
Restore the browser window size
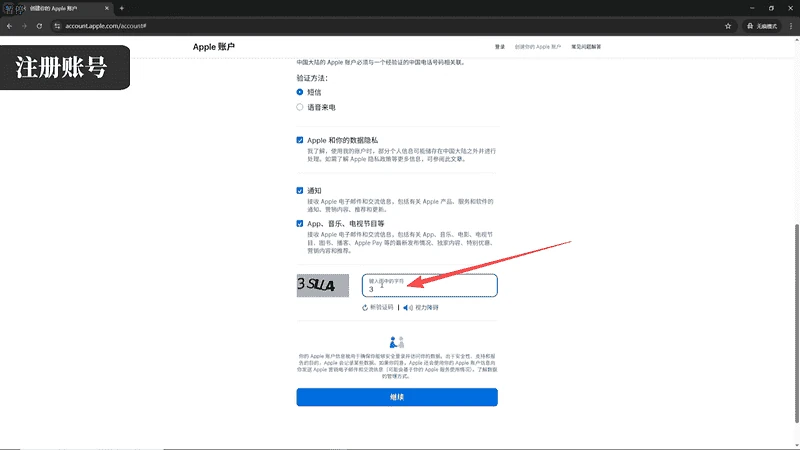click(x=771, y=8)
